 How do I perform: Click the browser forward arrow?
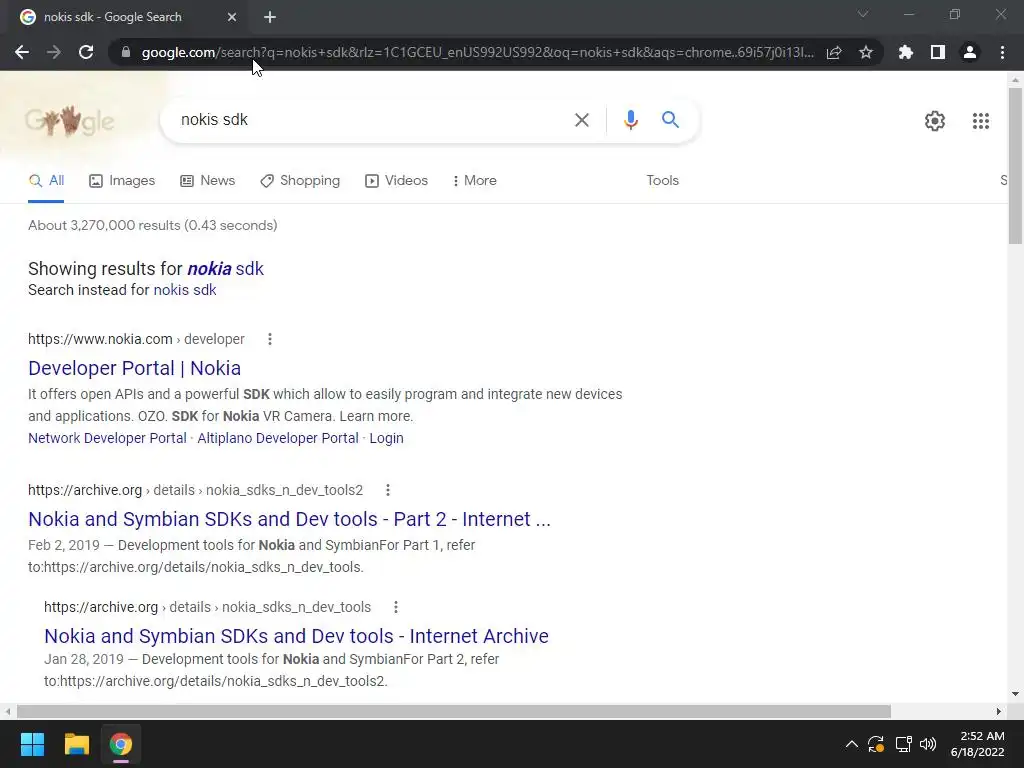click(x=54, y=52)
